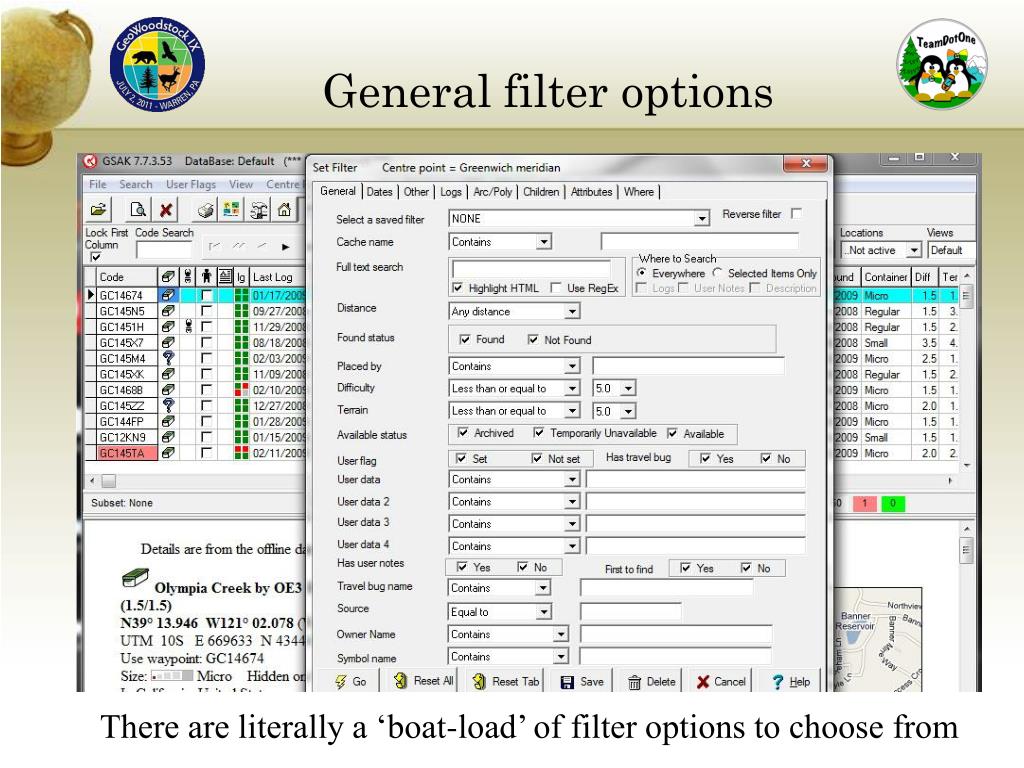Screen dimensions: 1024x768
Task: Switch to Logs tab
Action: coord(451,192)
